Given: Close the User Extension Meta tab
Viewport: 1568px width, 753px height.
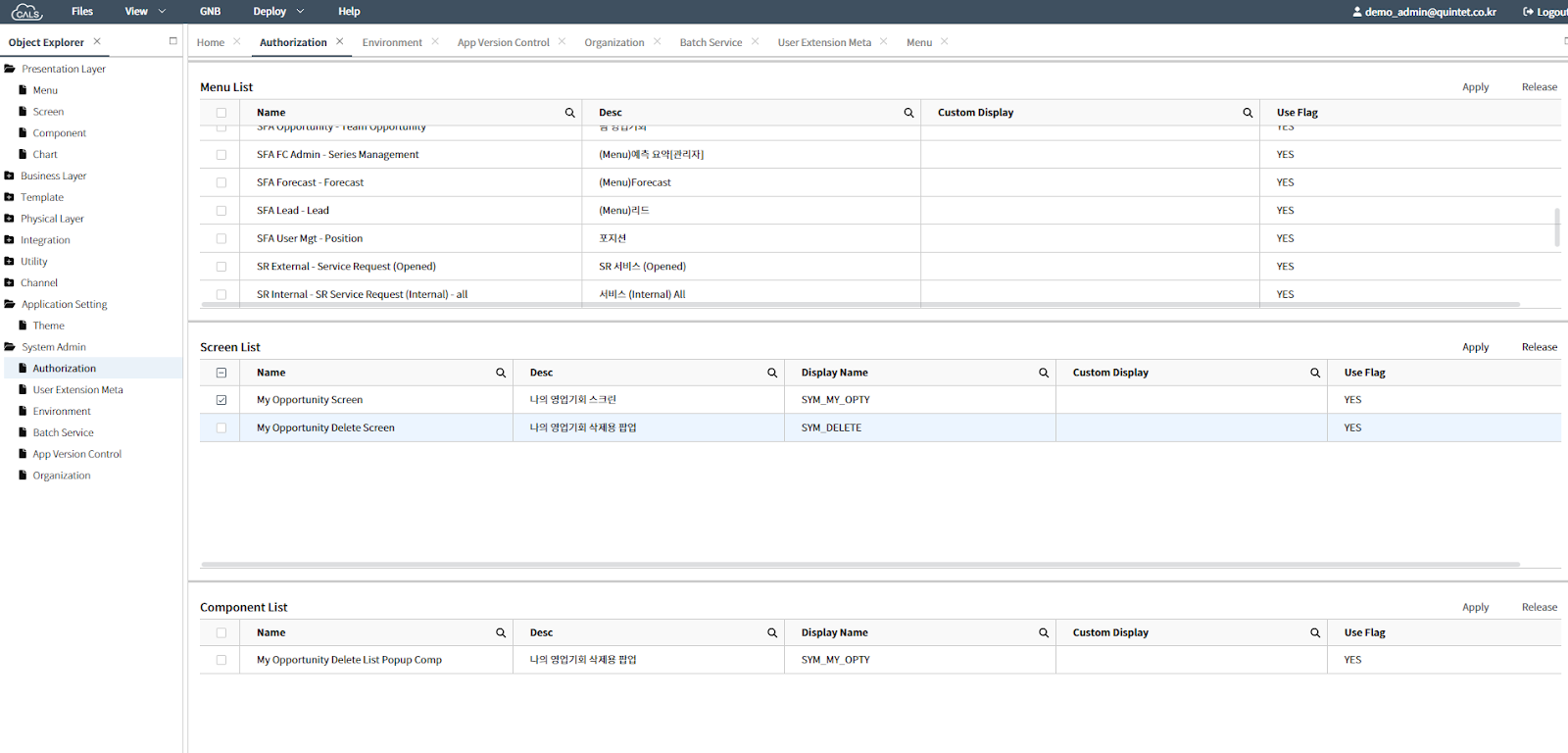Looking at the screenshot, I should (884, 41).
